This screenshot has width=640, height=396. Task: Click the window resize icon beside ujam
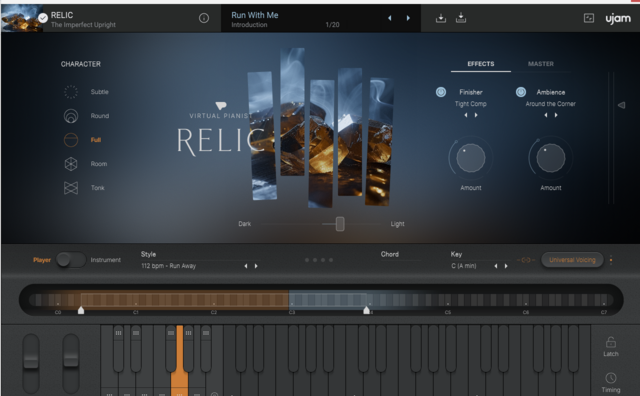tap(589, 18)
